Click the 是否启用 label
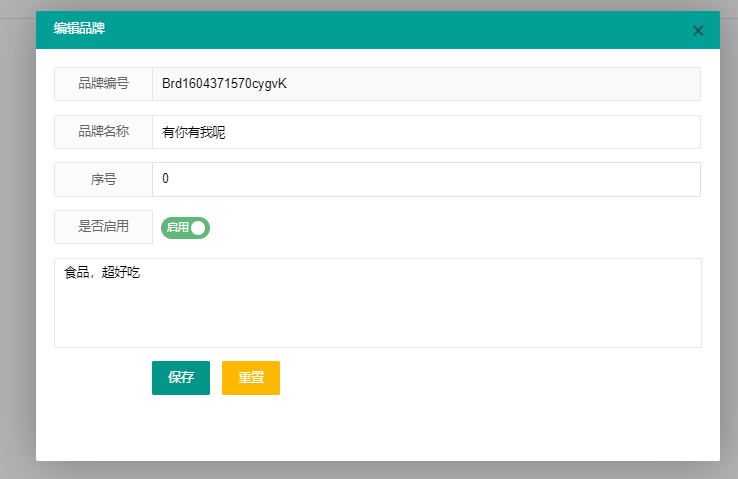738x479 pixels. 104,227
